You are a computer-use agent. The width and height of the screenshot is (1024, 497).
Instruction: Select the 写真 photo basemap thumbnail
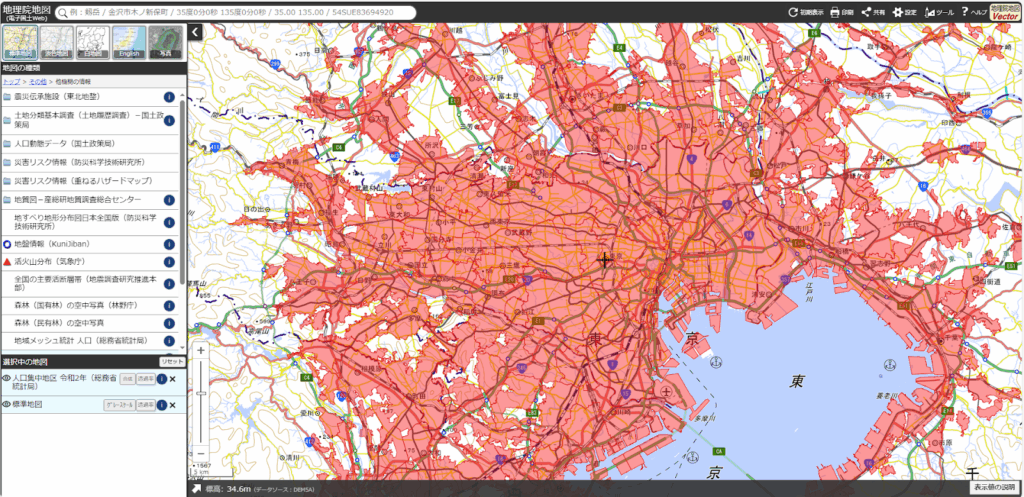click(x=165, y=43)
